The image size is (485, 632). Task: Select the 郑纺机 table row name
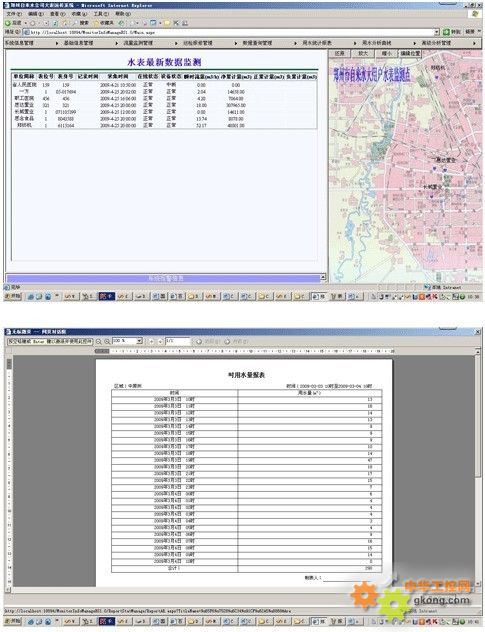(x=24, y=125)
